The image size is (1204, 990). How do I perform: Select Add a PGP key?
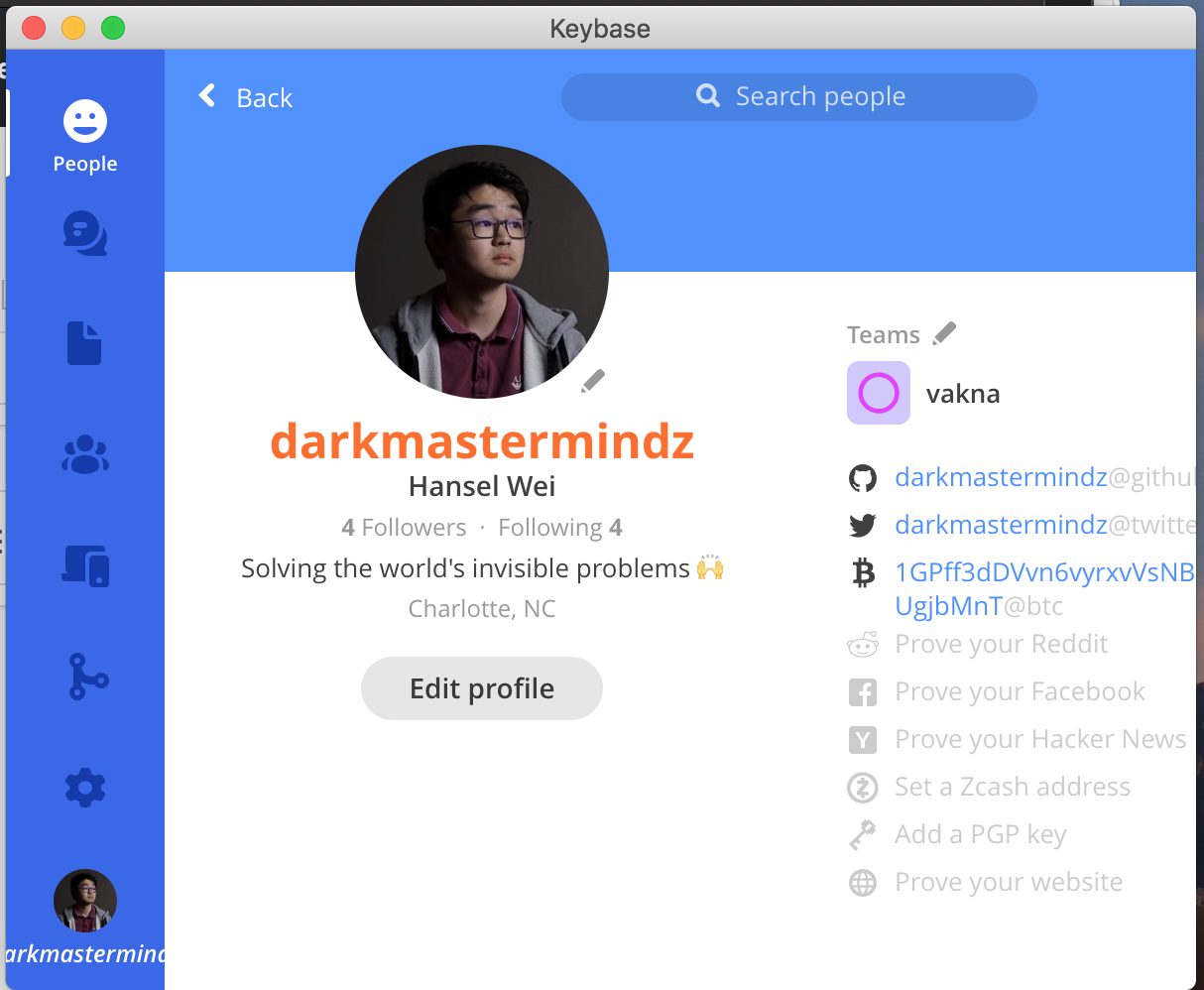coord(981,834)
